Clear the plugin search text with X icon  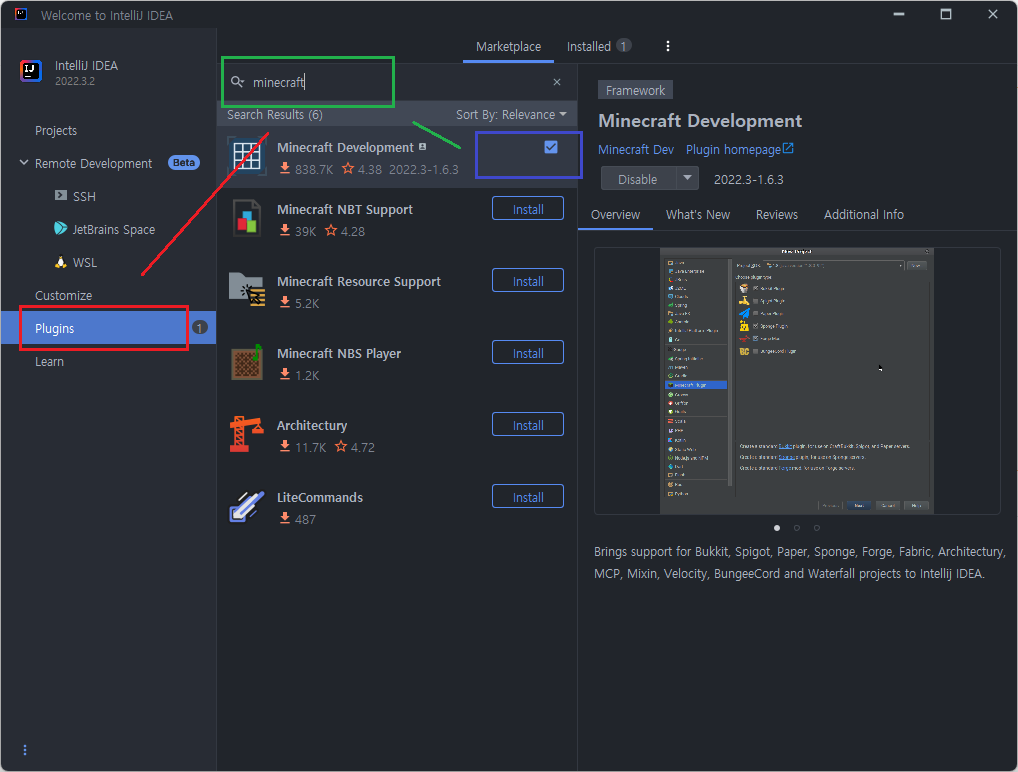coord(556,82)
